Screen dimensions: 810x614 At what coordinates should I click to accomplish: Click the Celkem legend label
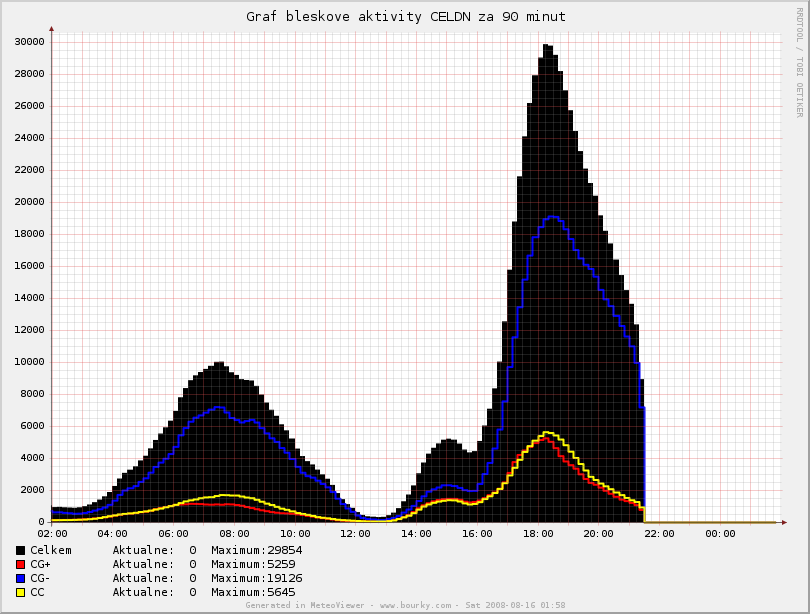(x=51, y=550)
